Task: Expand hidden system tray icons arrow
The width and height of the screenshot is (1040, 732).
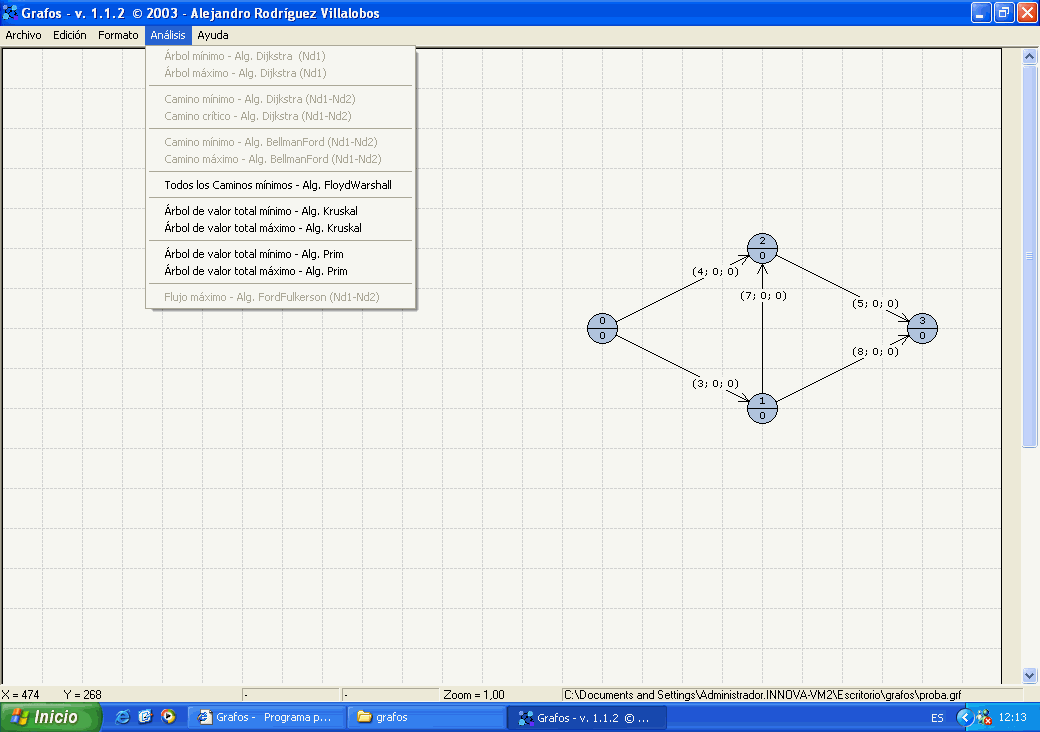Action: 964,717
